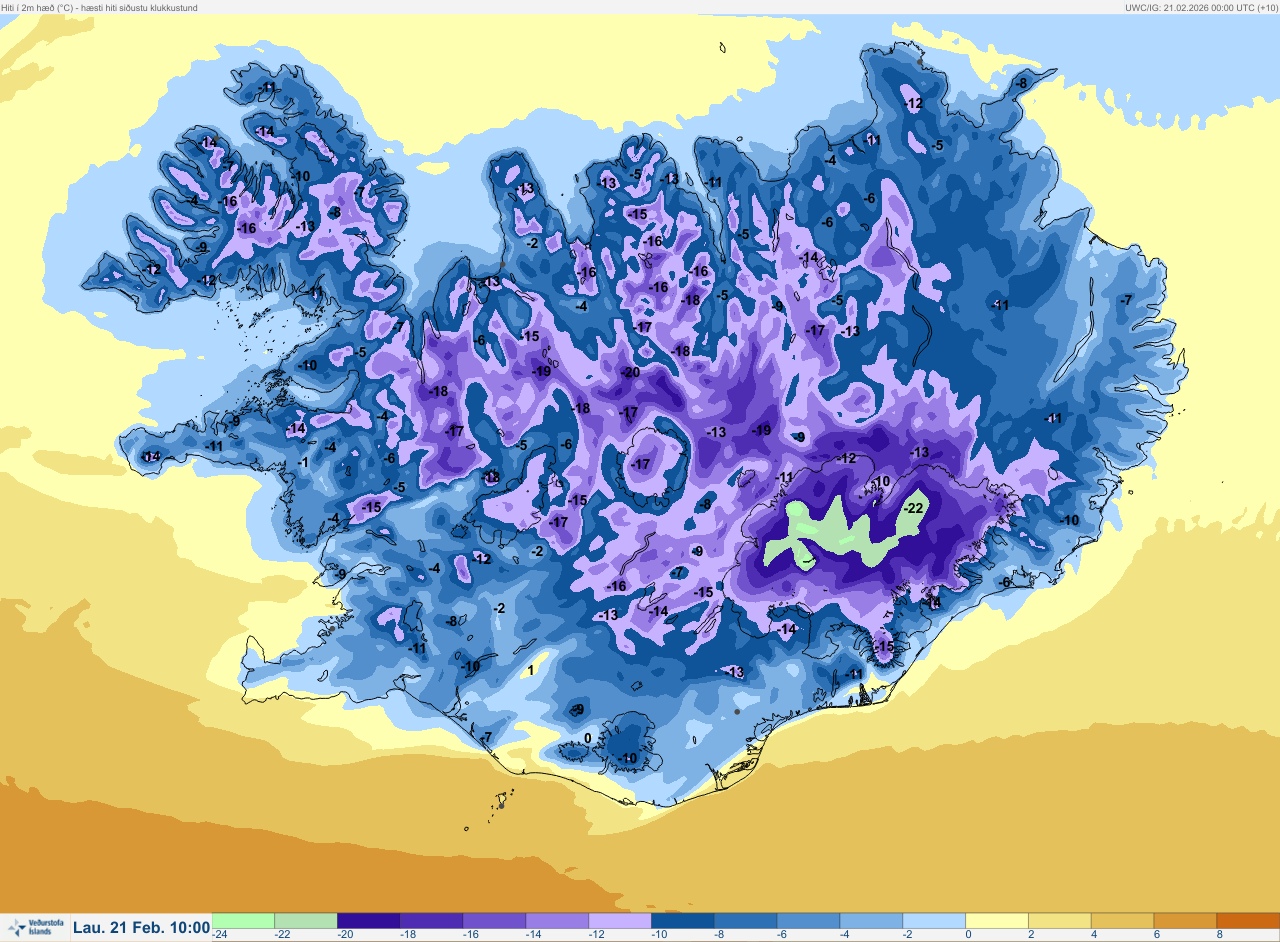Click the 0 degree value near the south coast

pos(587,738)
